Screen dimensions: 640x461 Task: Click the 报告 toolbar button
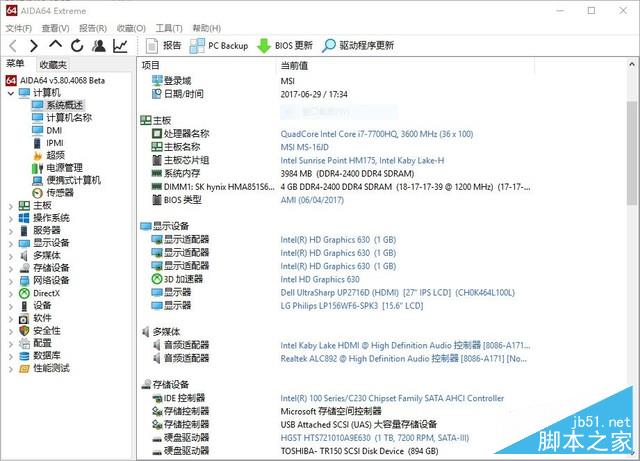(x=163, y=46)
